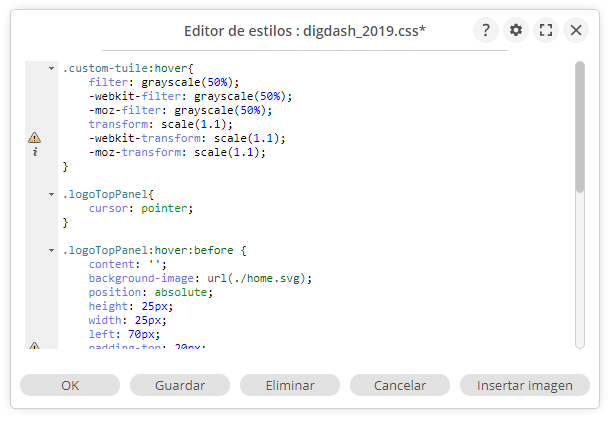Open the help question mark icon
Screen dimensions: 610x424
[485, 30]
